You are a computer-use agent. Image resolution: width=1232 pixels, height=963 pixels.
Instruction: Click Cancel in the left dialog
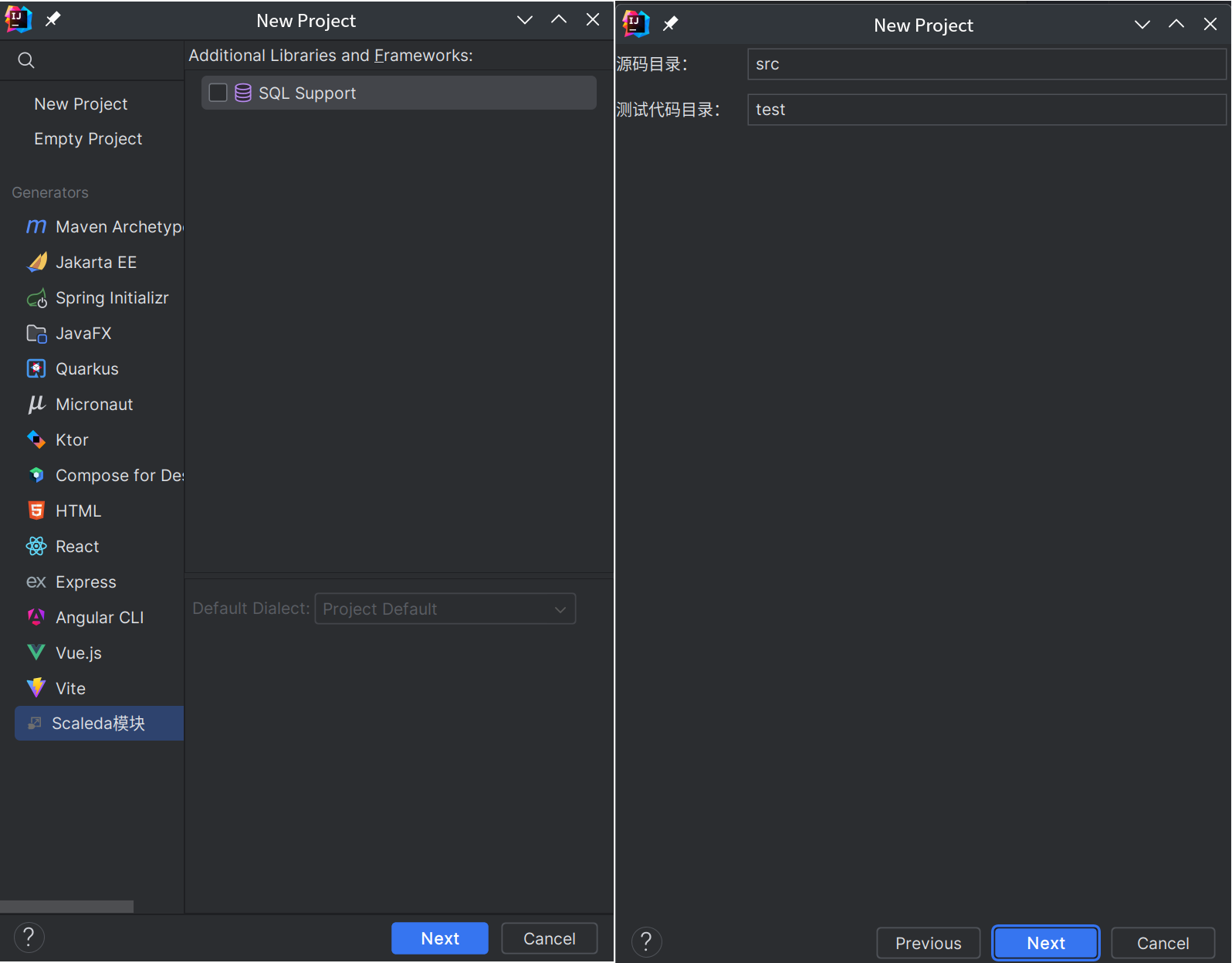[550, 938]
